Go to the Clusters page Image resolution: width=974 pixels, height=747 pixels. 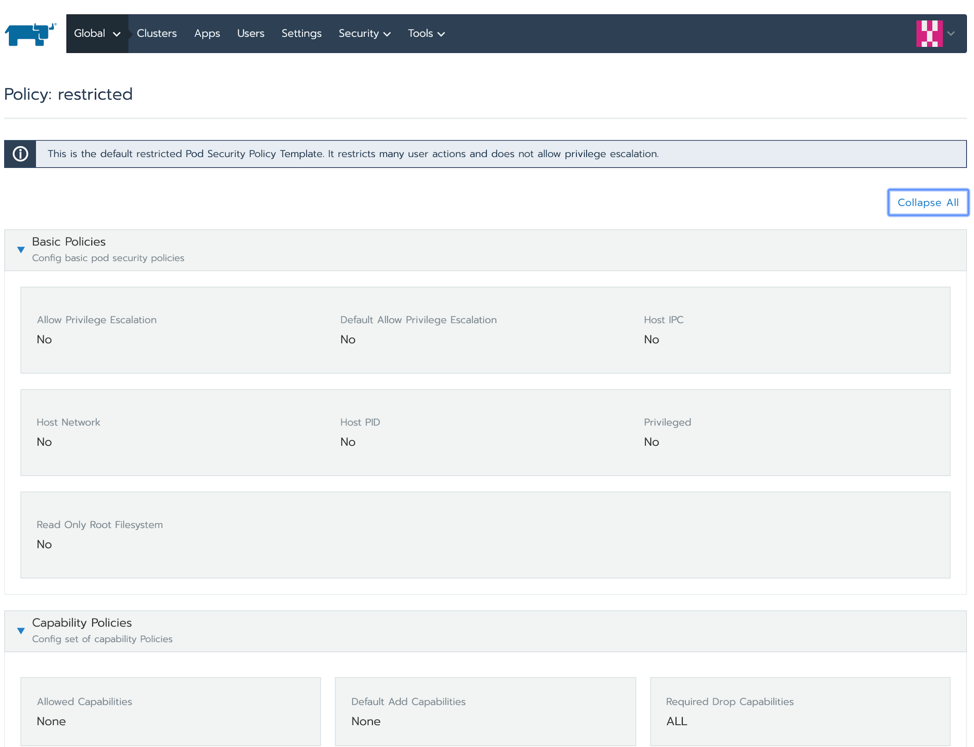(156, 34)
